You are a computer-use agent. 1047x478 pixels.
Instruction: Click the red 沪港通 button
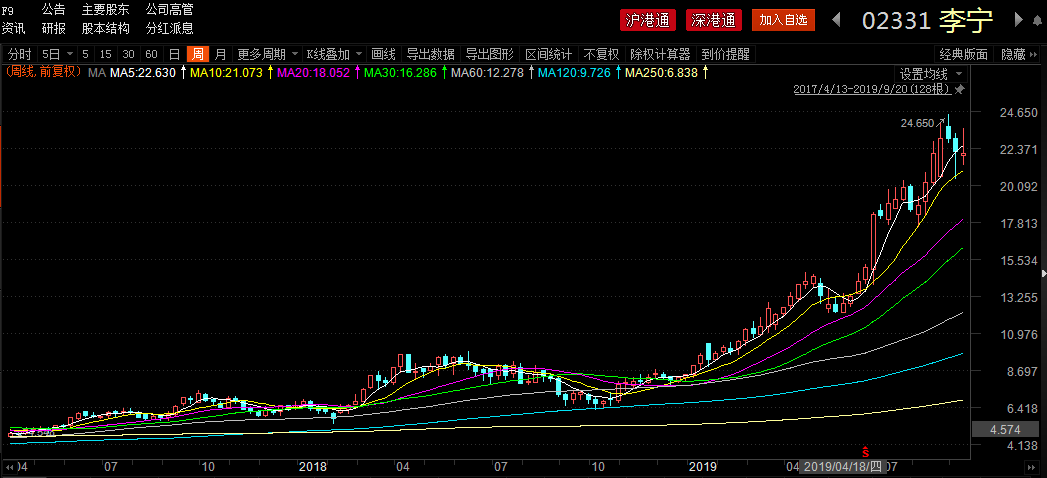coord(647,20)
